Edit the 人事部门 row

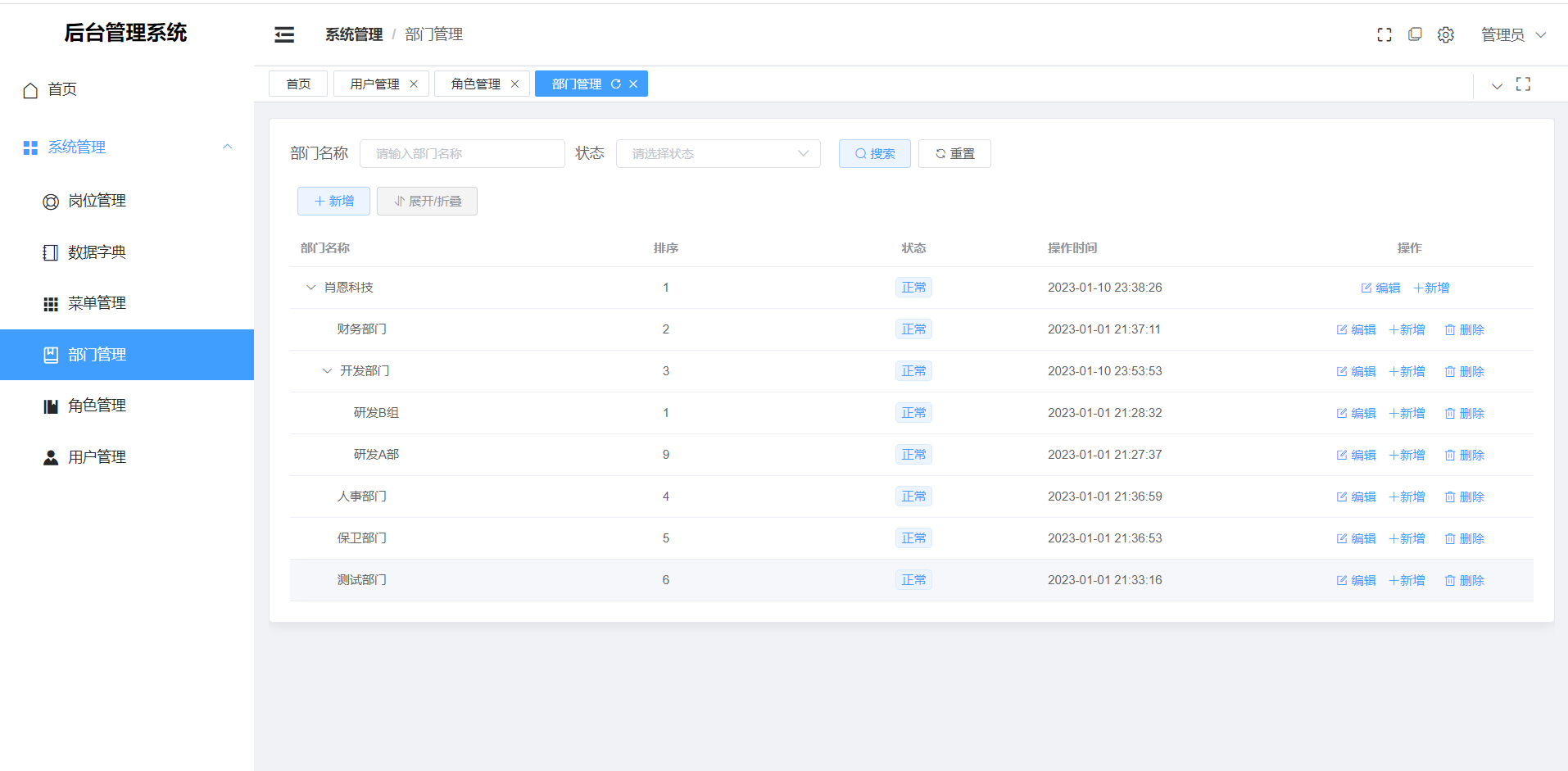pyautogui.click(x=1356, y=497)
